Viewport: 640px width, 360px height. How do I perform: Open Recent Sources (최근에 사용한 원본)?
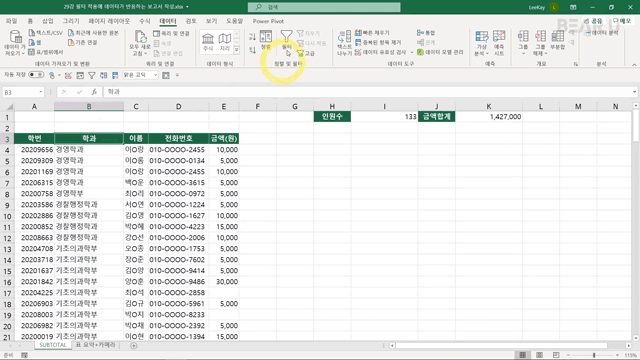pos(93,33)
